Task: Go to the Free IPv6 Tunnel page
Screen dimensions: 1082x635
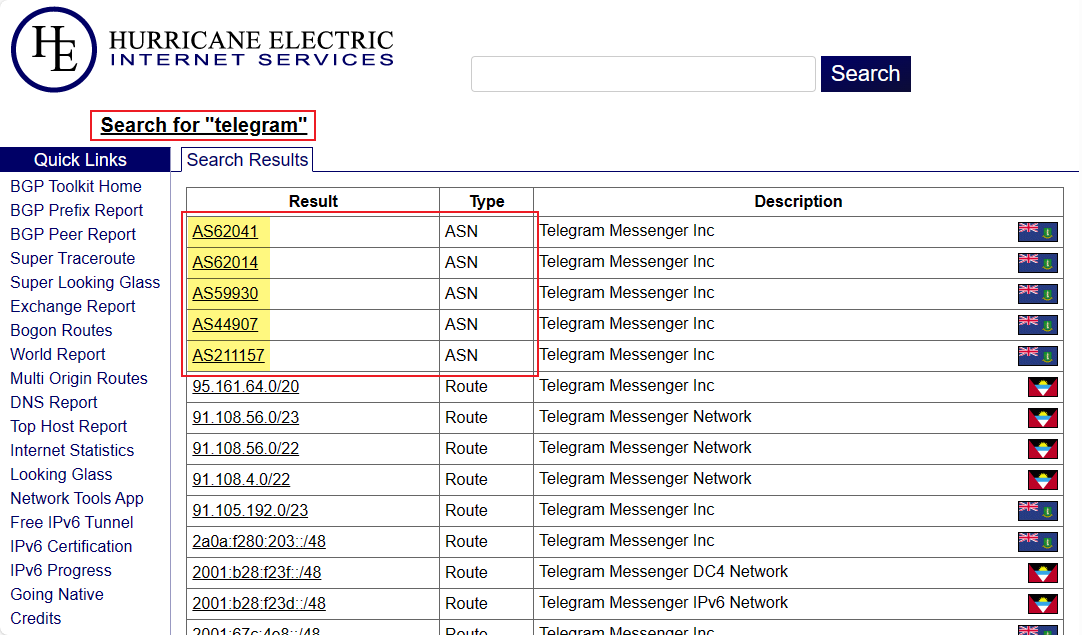Action: pyautogui.click(x=72, y=523)
